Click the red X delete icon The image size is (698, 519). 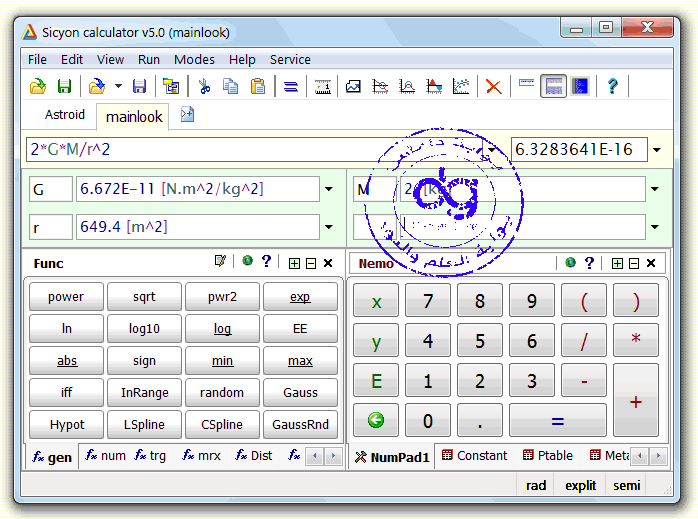click(494, 86)
